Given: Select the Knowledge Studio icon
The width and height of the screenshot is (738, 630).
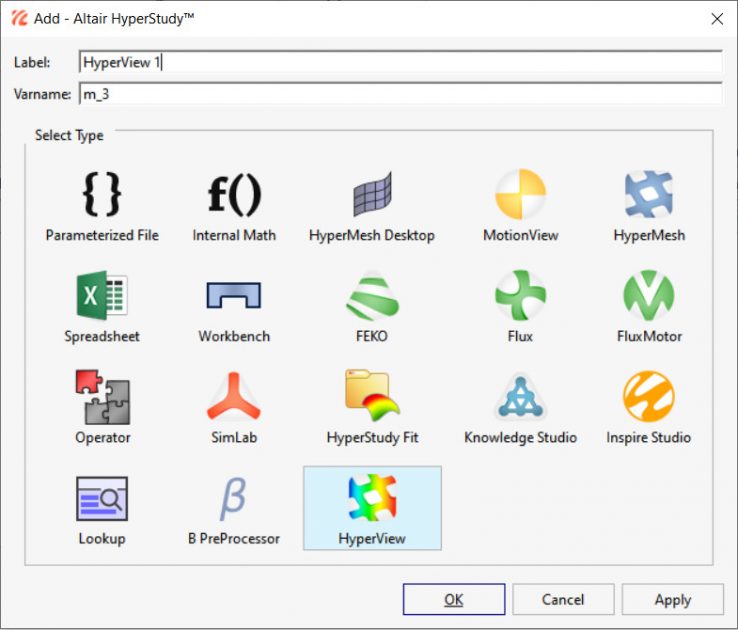Looking at the screenshot, I should coord(520,398).
